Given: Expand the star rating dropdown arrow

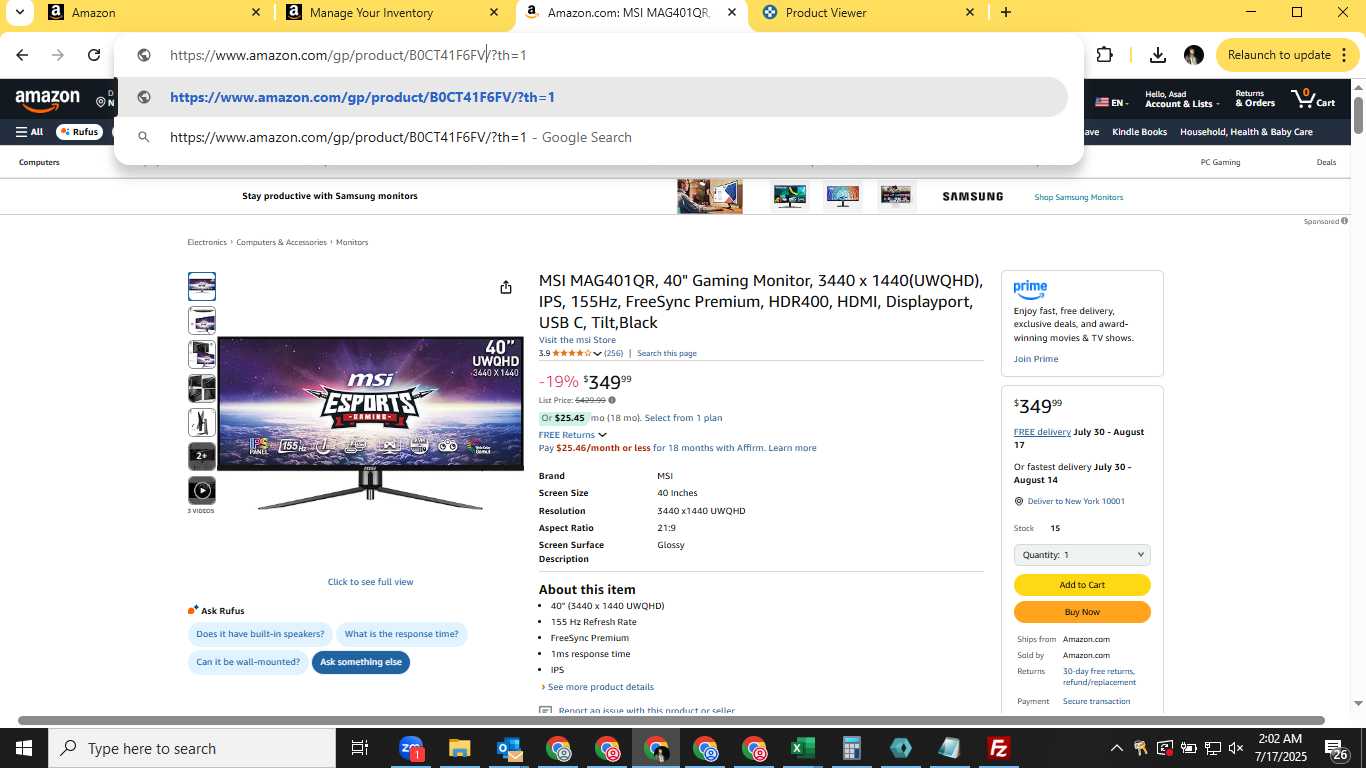Looking at the screenshot, I should click(597, 353).
